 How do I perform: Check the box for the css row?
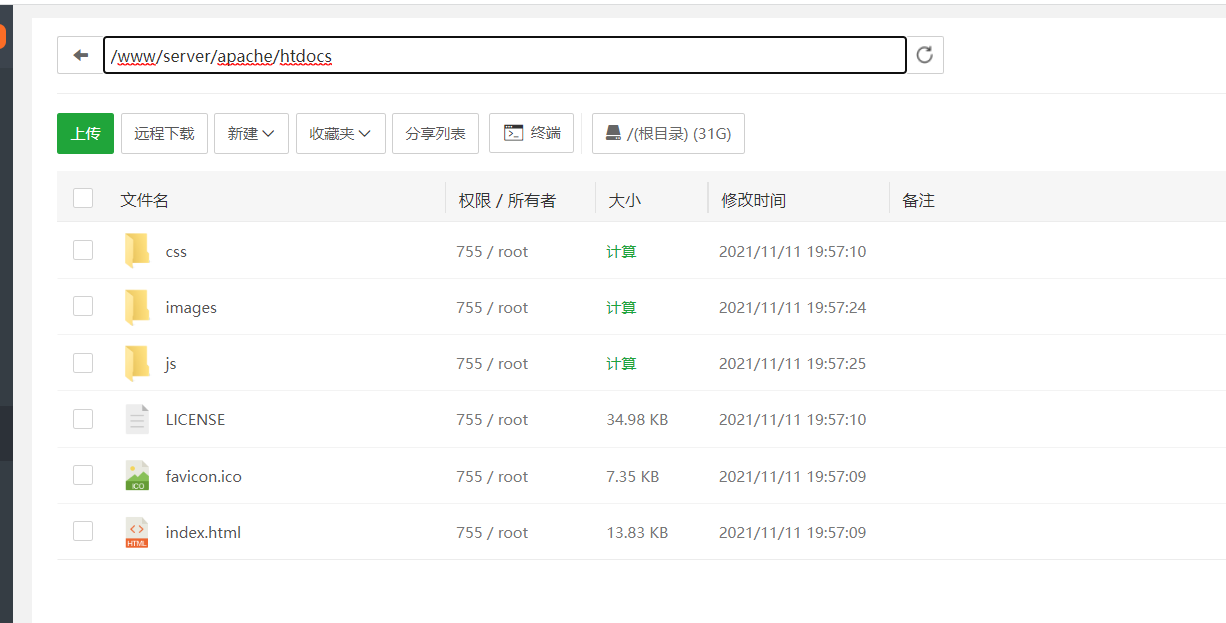(83, 250)
